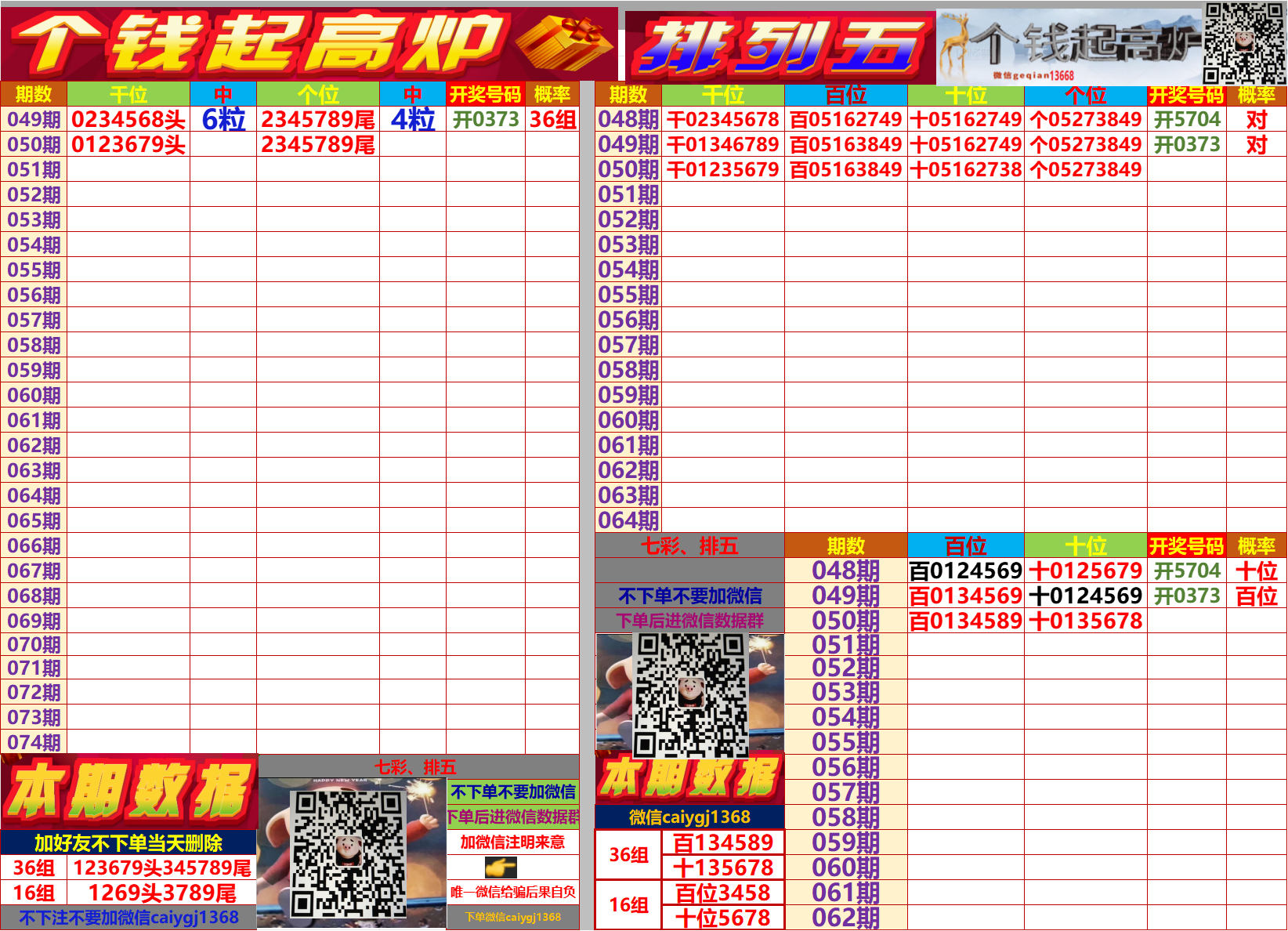Click the blue 4粒 cell
Viewport: 1288px width, 931px height.
coord(413,119)
